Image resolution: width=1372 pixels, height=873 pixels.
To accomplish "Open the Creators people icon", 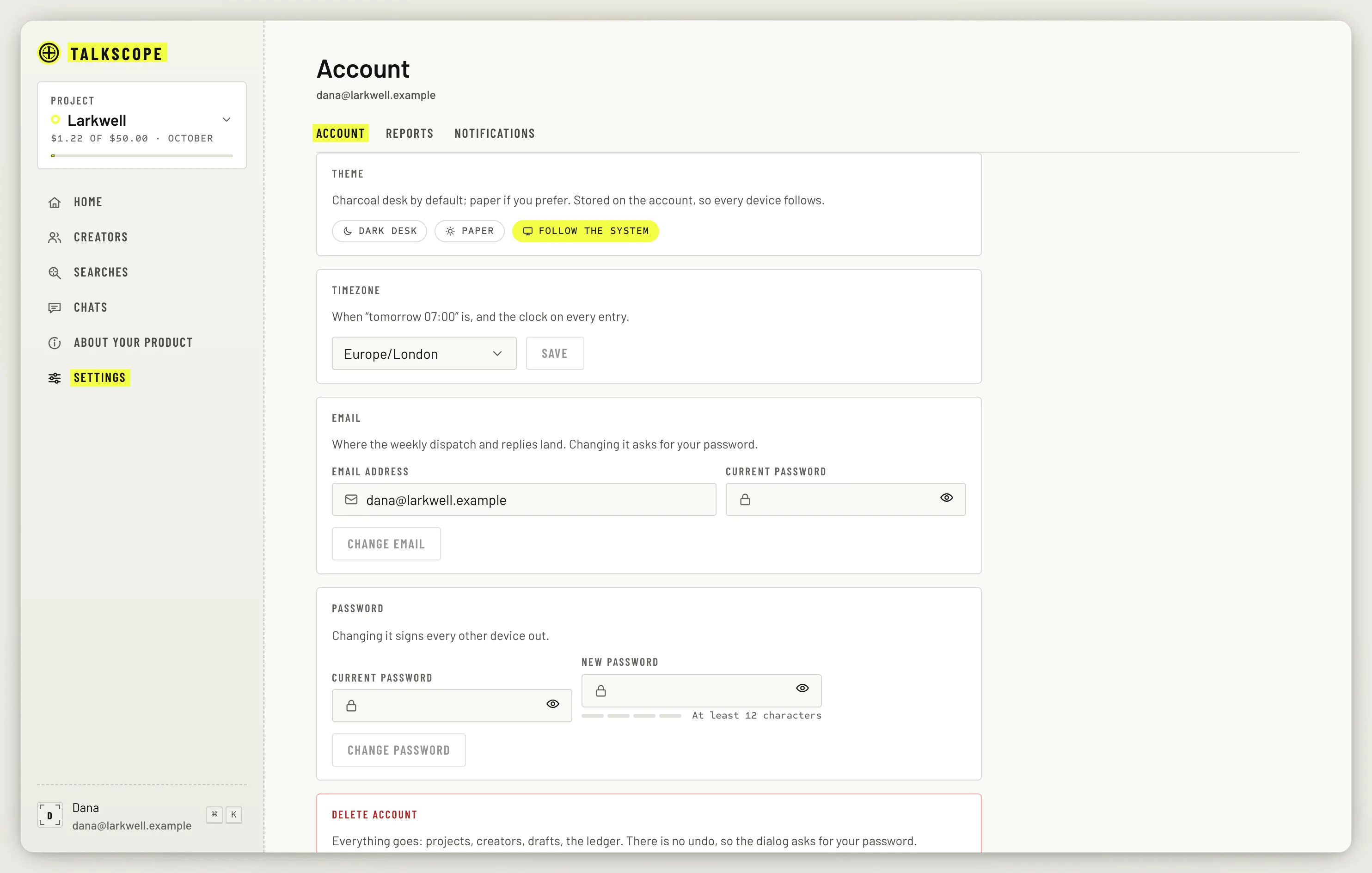I will pyautogui.click(x=55, y=238).
